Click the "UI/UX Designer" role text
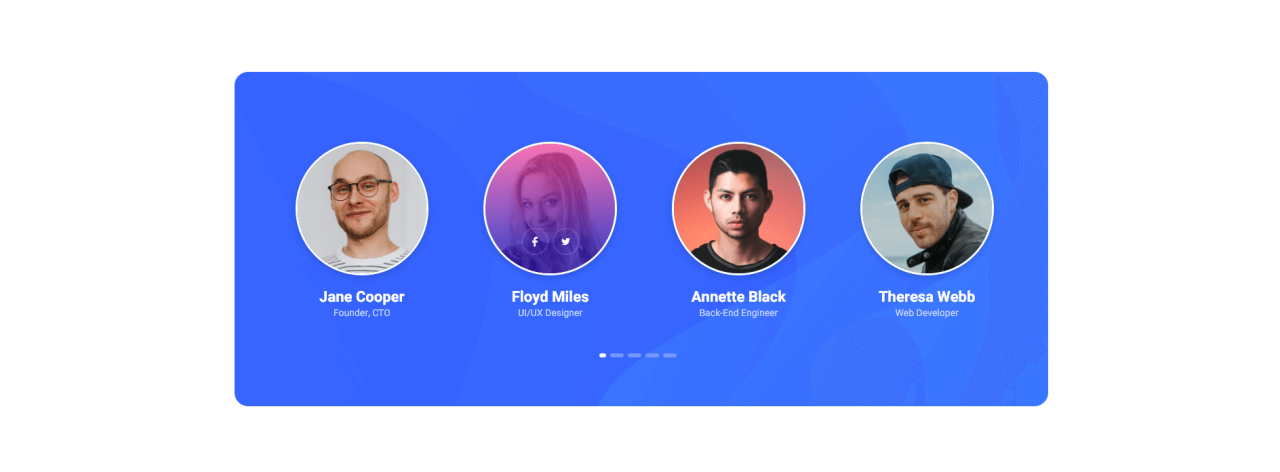The width and height of the screenshot is (1280, 472). (550, 313)
